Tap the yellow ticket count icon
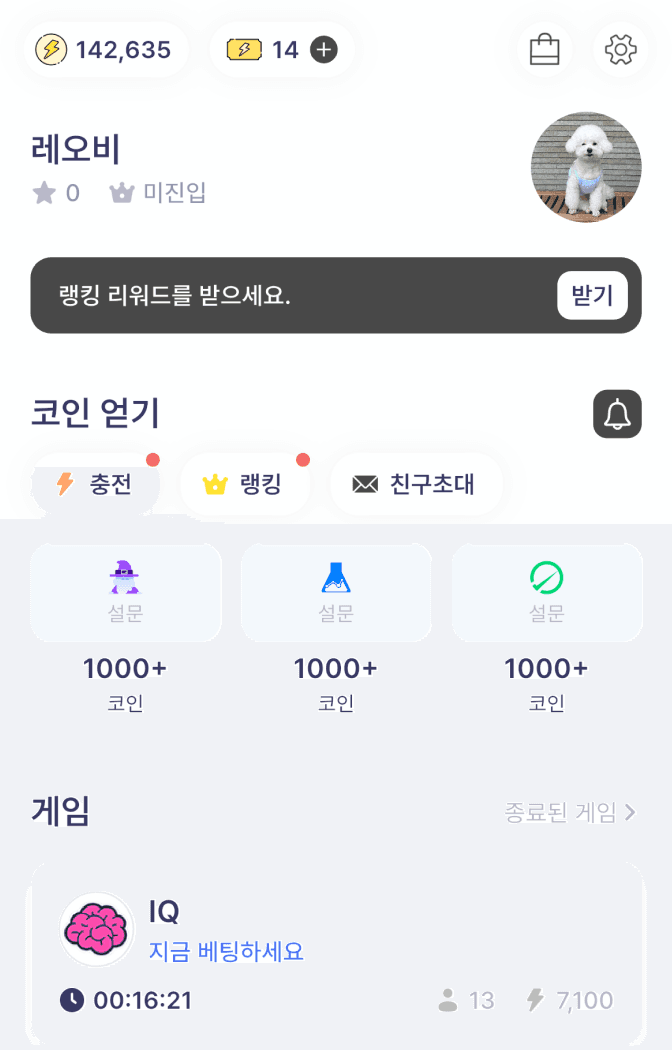Image resolution: width=672 pixels, height=1050 pixels. click(x=243, y=50)
